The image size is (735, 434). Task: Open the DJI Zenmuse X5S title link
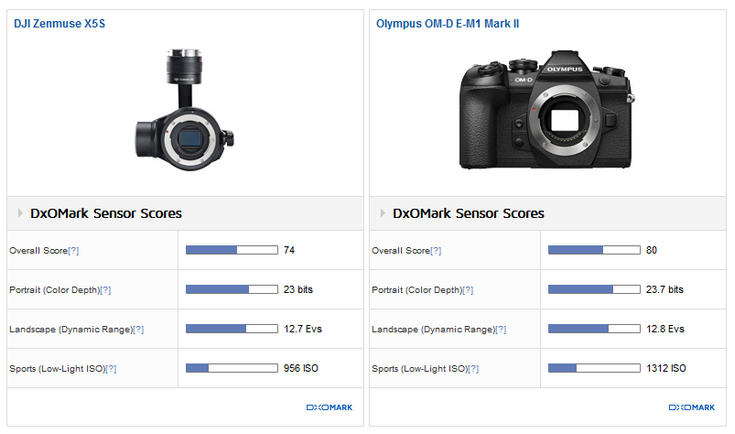[58, 22]
